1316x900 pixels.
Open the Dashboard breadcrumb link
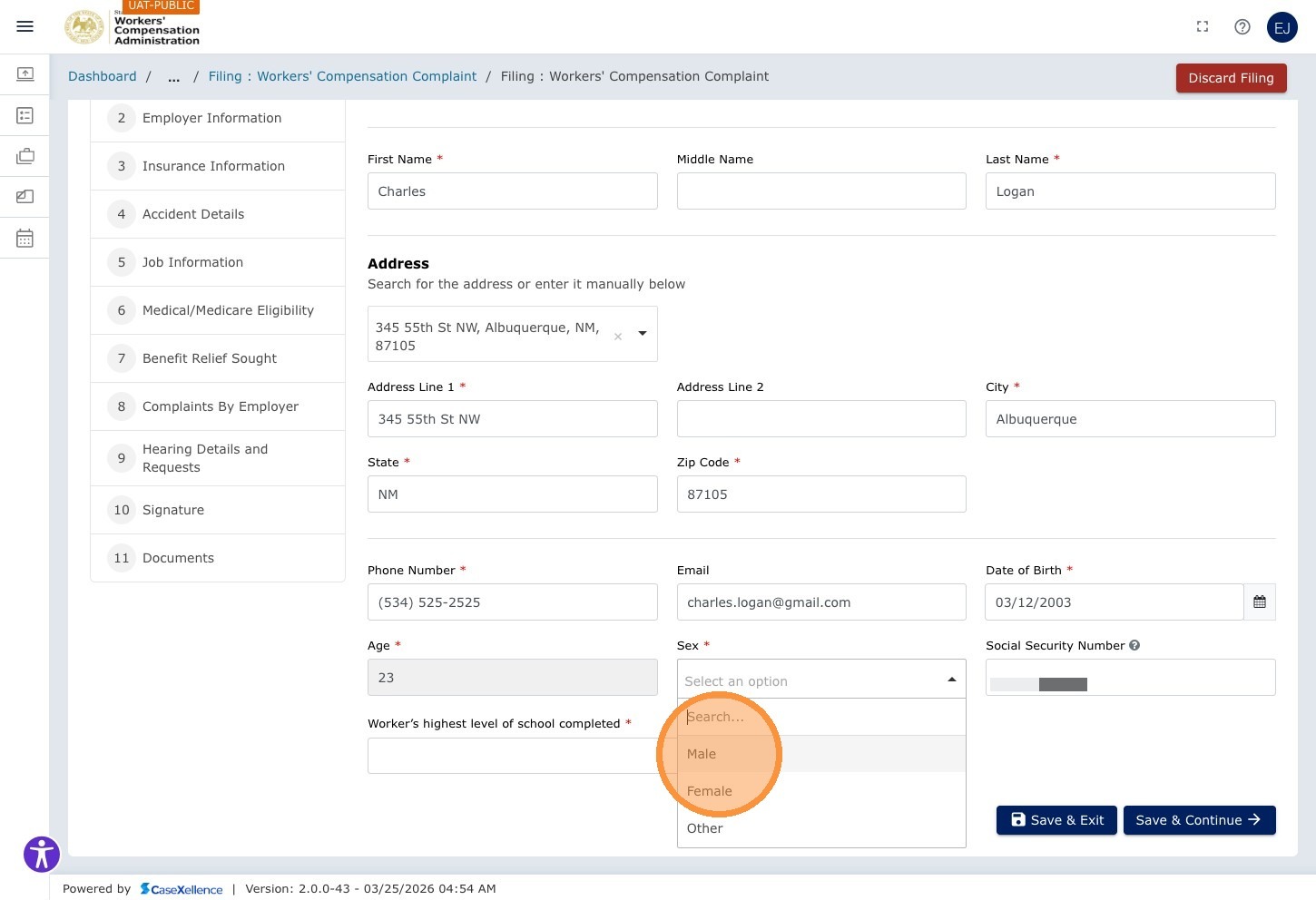click(x=103, y=76)
